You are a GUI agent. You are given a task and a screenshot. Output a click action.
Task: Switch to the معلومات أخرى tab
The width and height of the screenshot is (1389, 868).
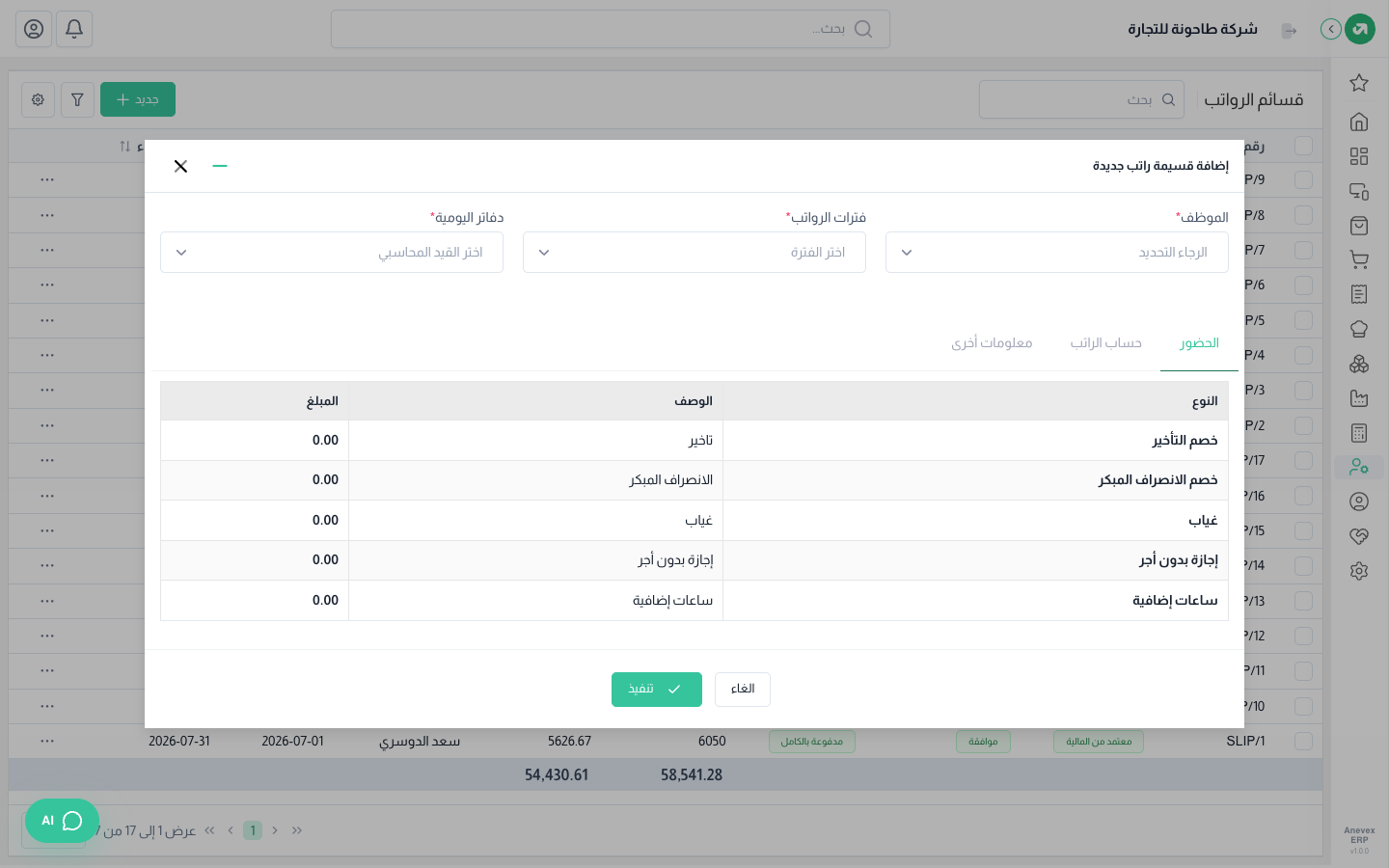click(992, 343)
